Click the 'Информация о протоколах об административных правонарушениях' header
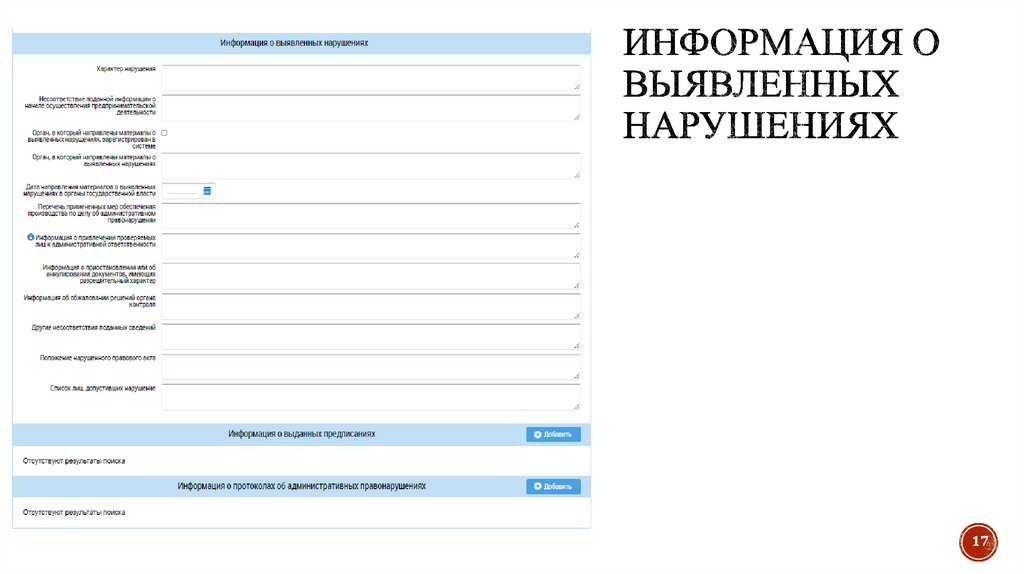Viewport: 1024px width, 574px height. [302, 486]
